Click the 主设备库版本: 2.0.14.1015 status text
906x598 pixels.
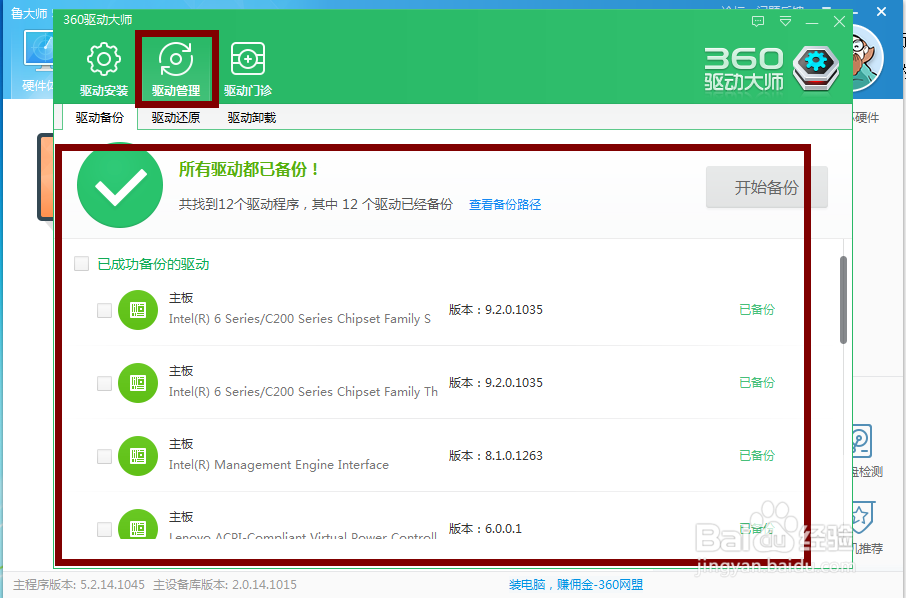(225, 585)
